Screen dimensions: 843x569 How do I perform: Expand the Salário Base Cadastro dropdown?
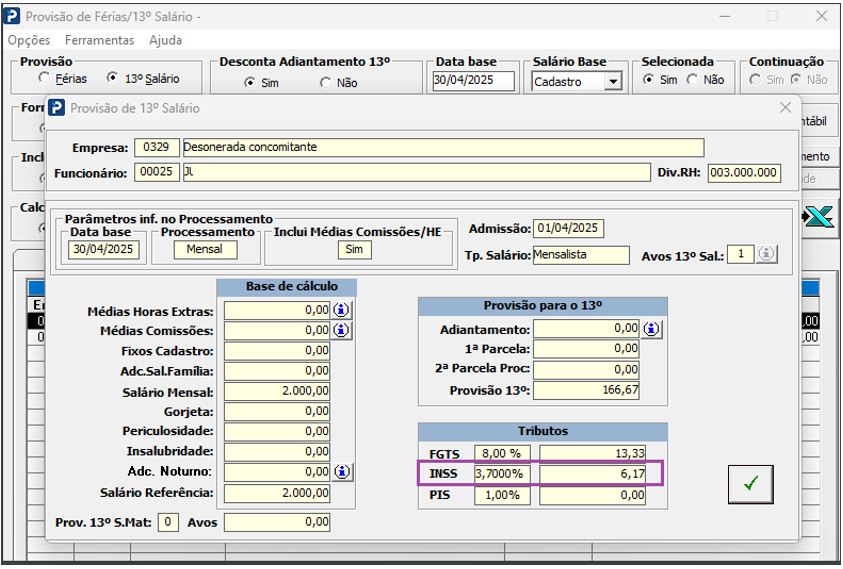(x=613, y=82)
